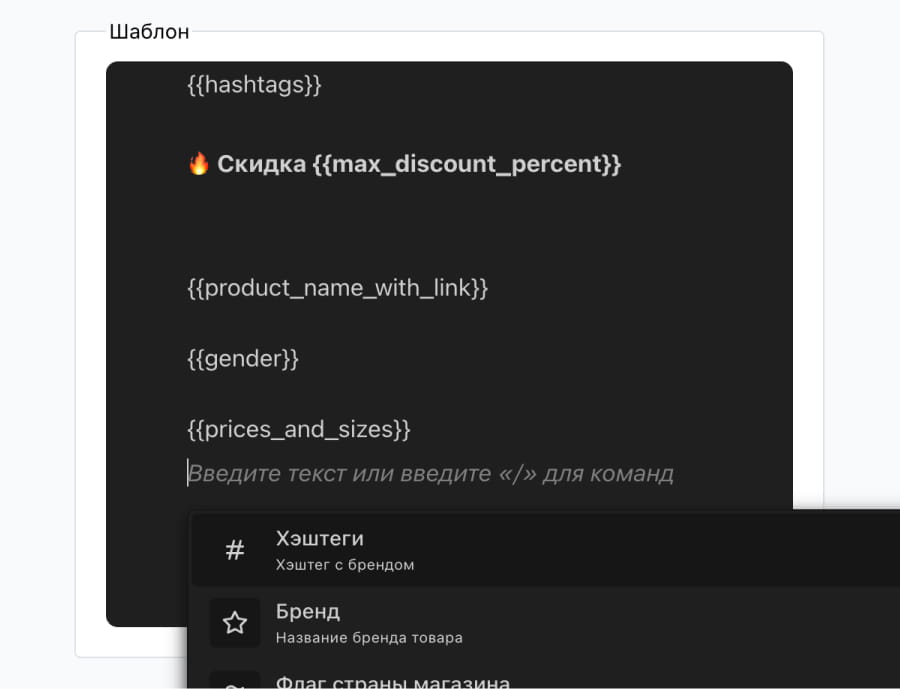The image size is (900, 689).
Task: Click the bold Скидка heading text
Action: point(262,163)
